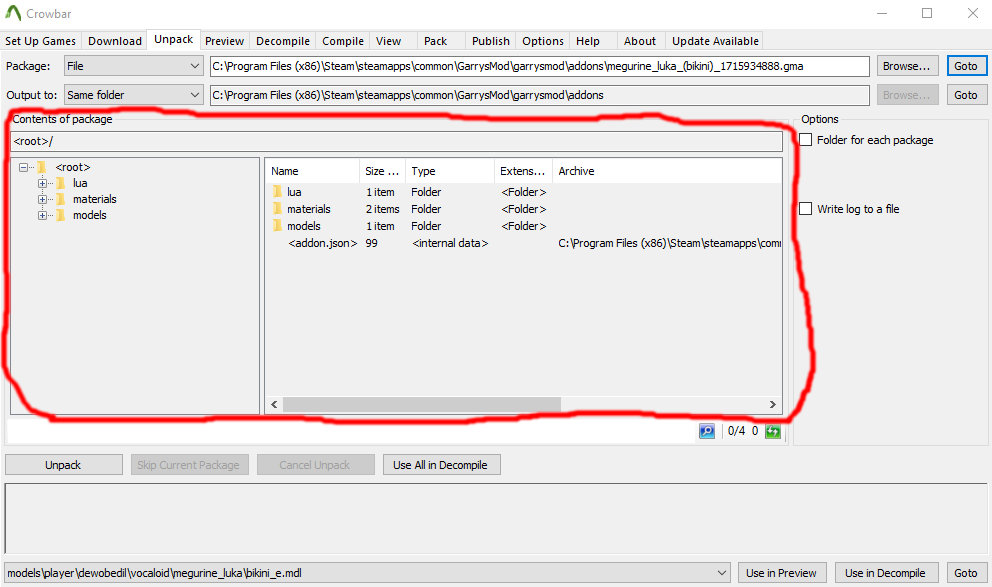
Task: Select the models row in file list
Action: pos(524,226)
